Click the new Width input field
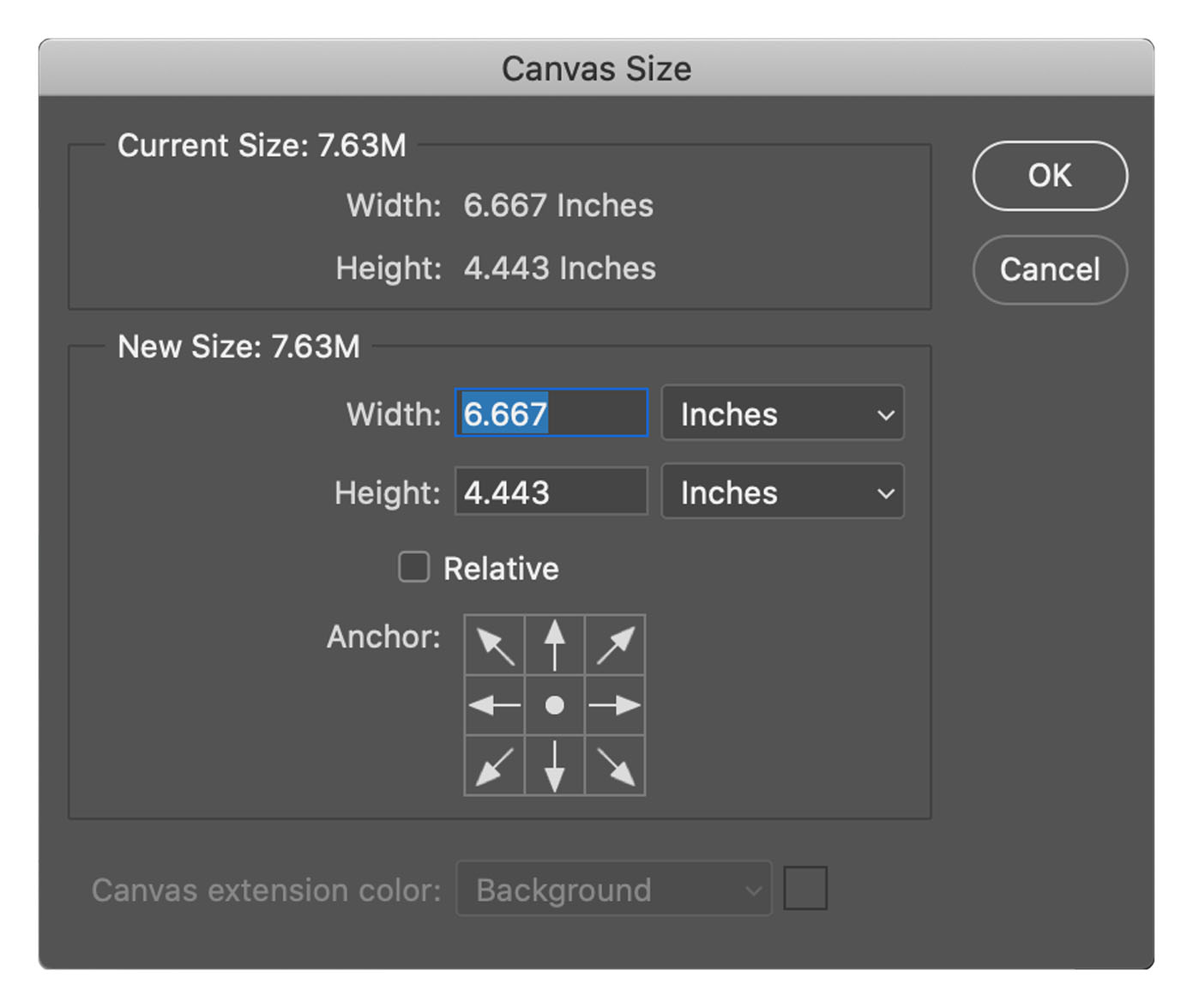Image resolution: width=1199 pixels, height=1008 pixels. point(551,413)
